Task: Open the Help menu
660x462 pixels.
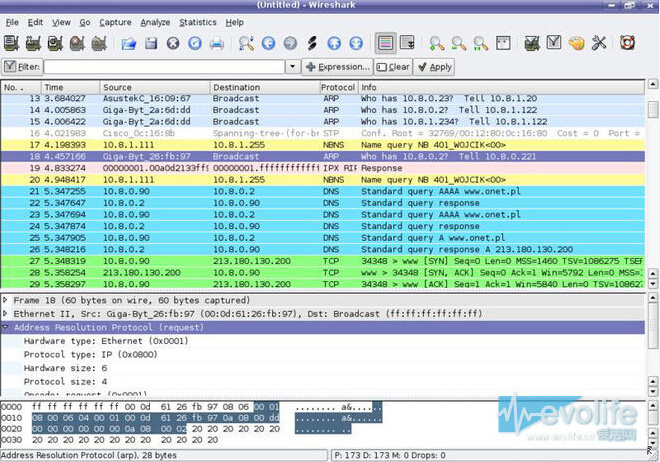Action: coord(234,22)
